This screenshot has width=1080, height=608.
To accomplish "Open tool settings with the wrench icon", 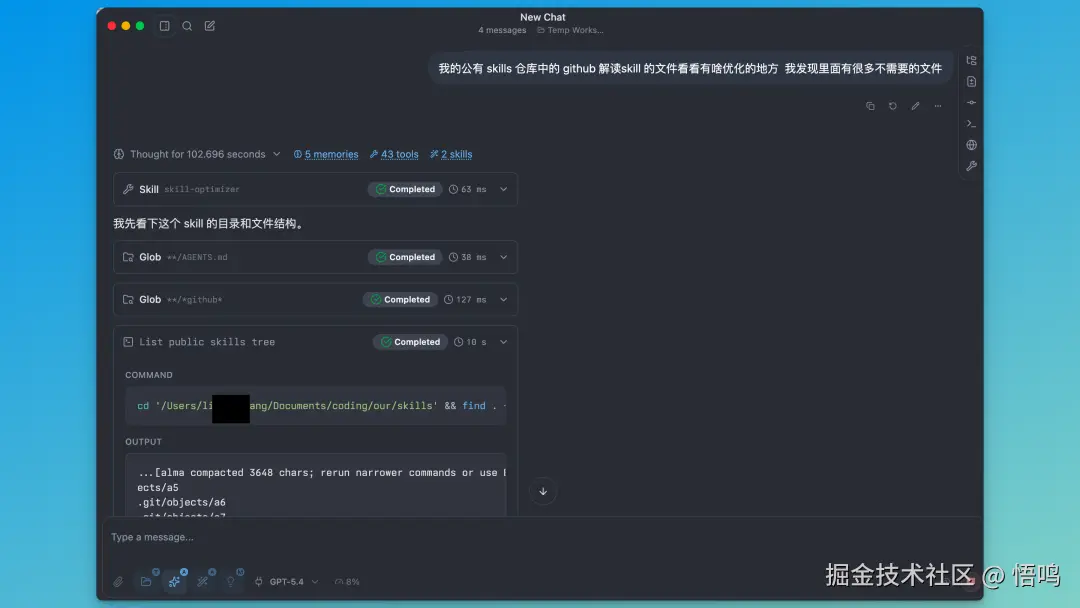I will 970,166.
